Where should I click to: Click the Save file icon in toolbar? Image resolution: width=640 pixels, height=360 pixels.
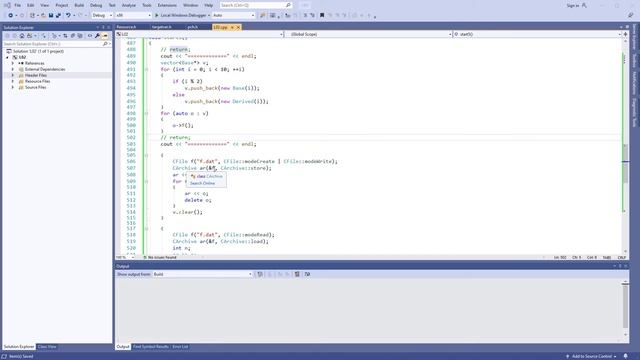coord(51,15)
